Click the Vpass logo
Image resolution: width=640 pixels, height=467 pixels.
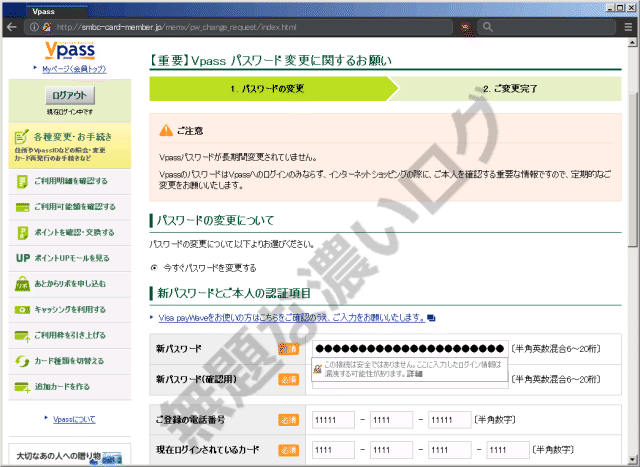[x=70, y=50]
